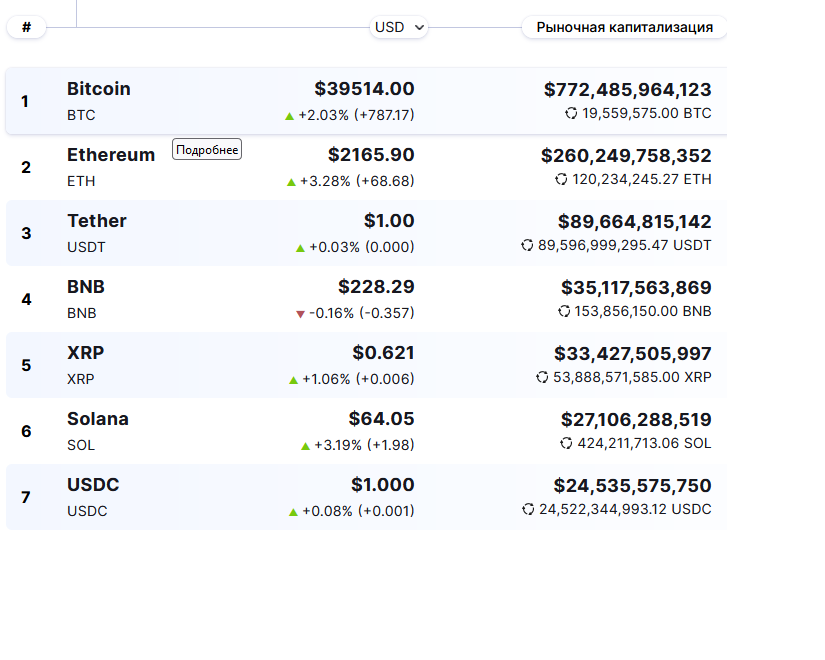This screenshot has width=825, height=660.
Task: Click the supply icon beside 153,856,150.00 BNB
Action: coord(564,312)
